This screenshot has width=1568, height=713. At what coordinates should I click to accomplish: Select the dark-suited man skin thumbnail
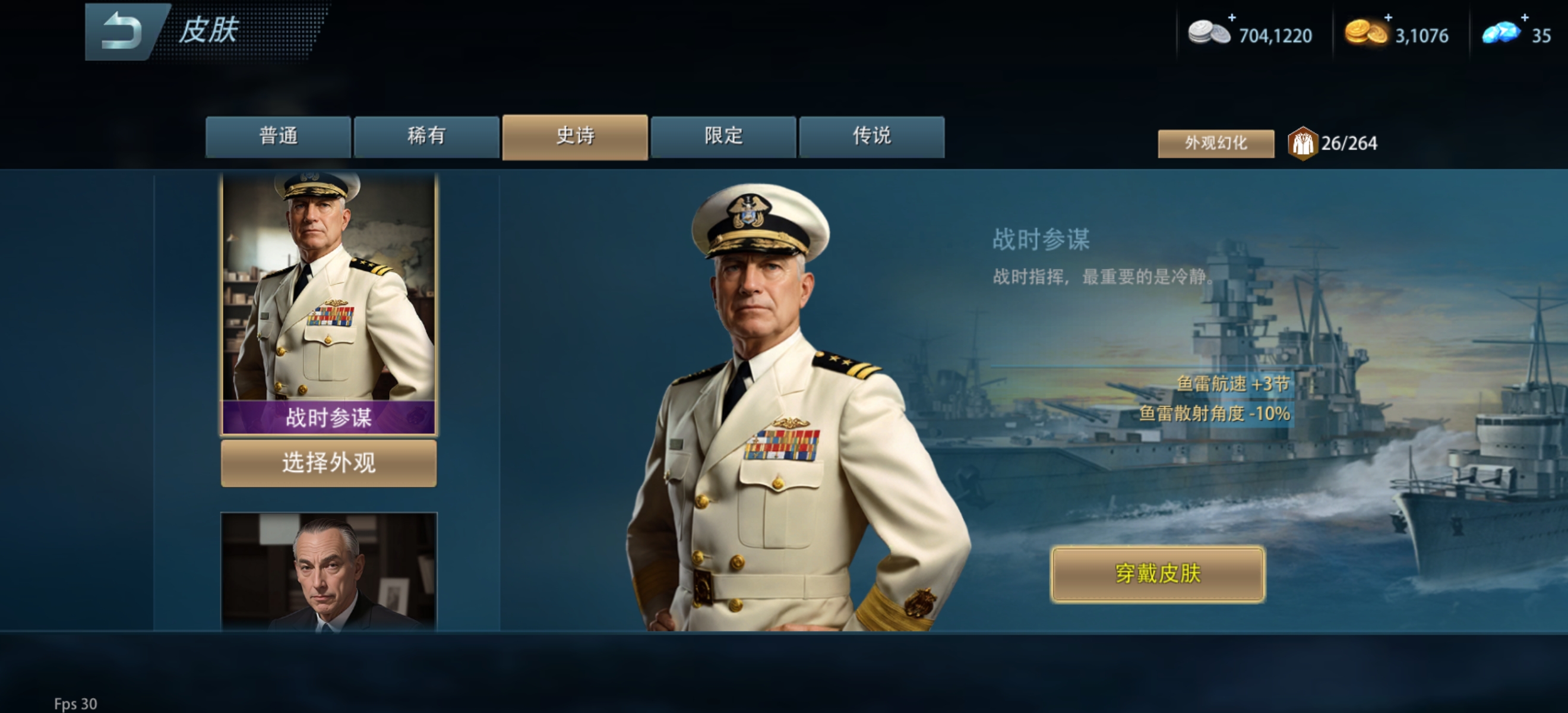(x=328, y=571)
